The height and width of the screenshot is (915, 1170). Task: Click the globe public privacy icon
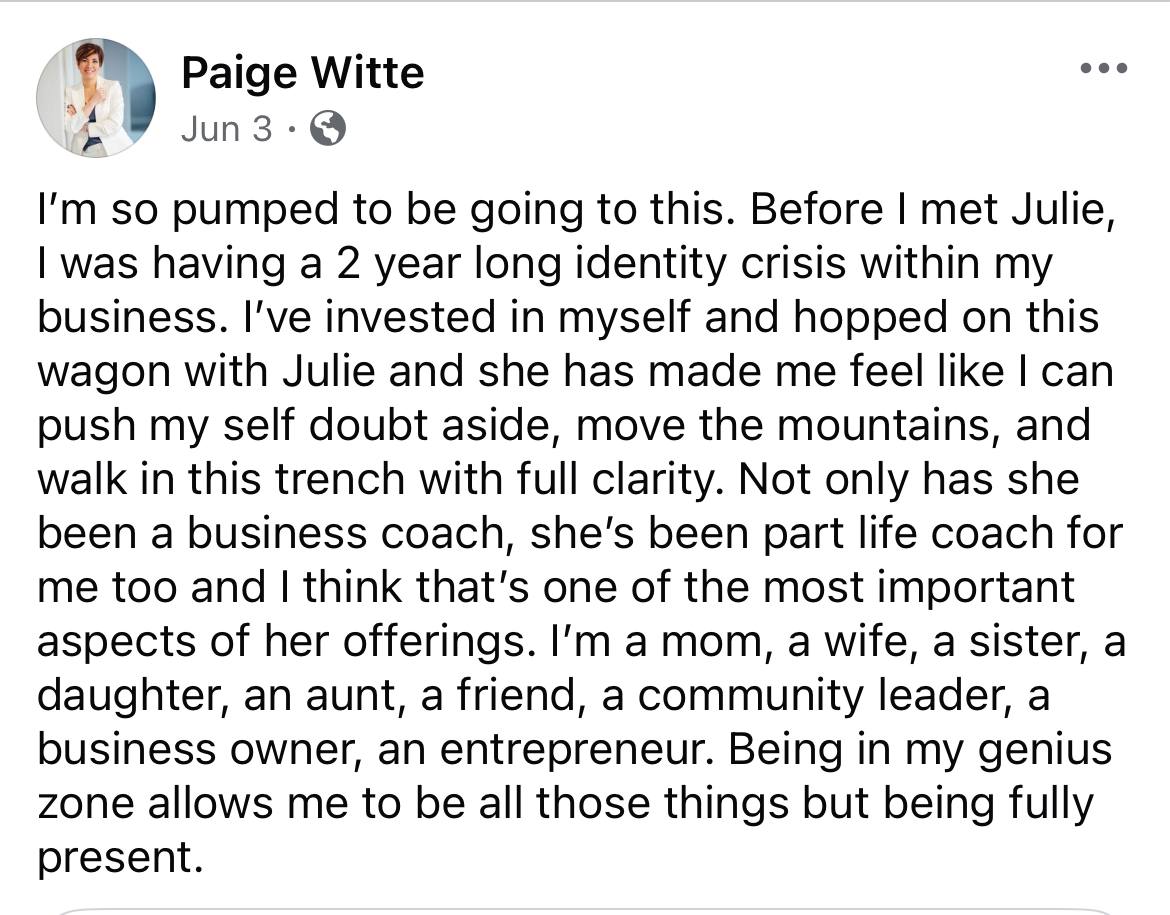[328, 129]
